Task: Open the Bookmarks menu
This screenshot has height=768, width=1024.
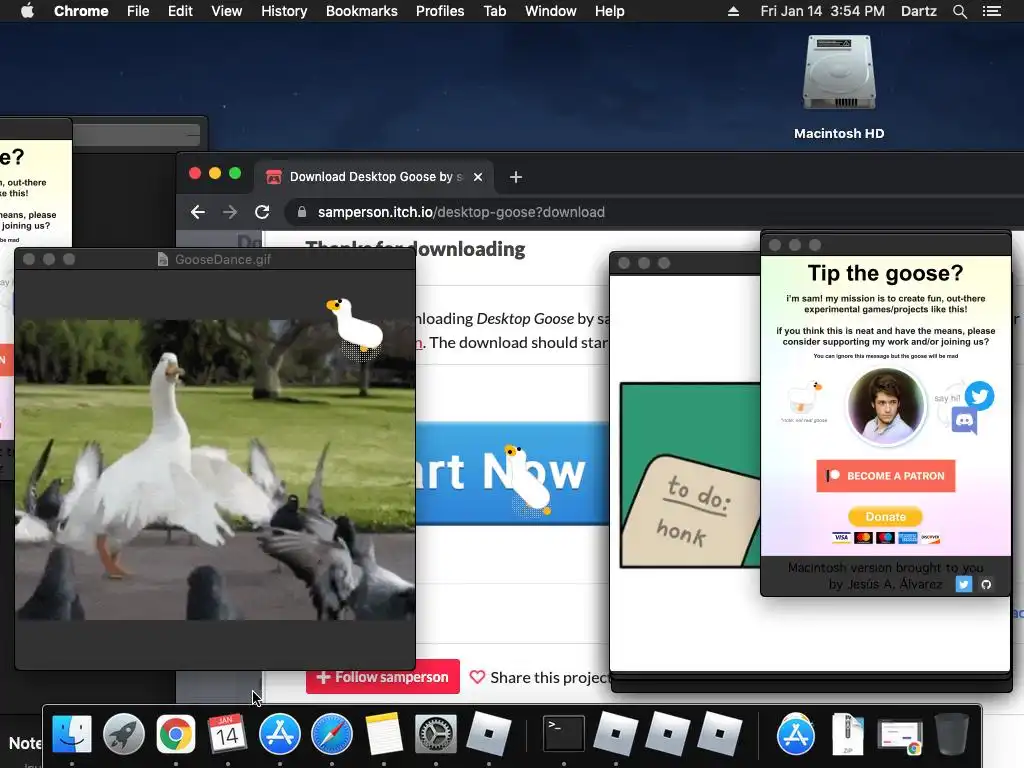Action: coord(361,11)
